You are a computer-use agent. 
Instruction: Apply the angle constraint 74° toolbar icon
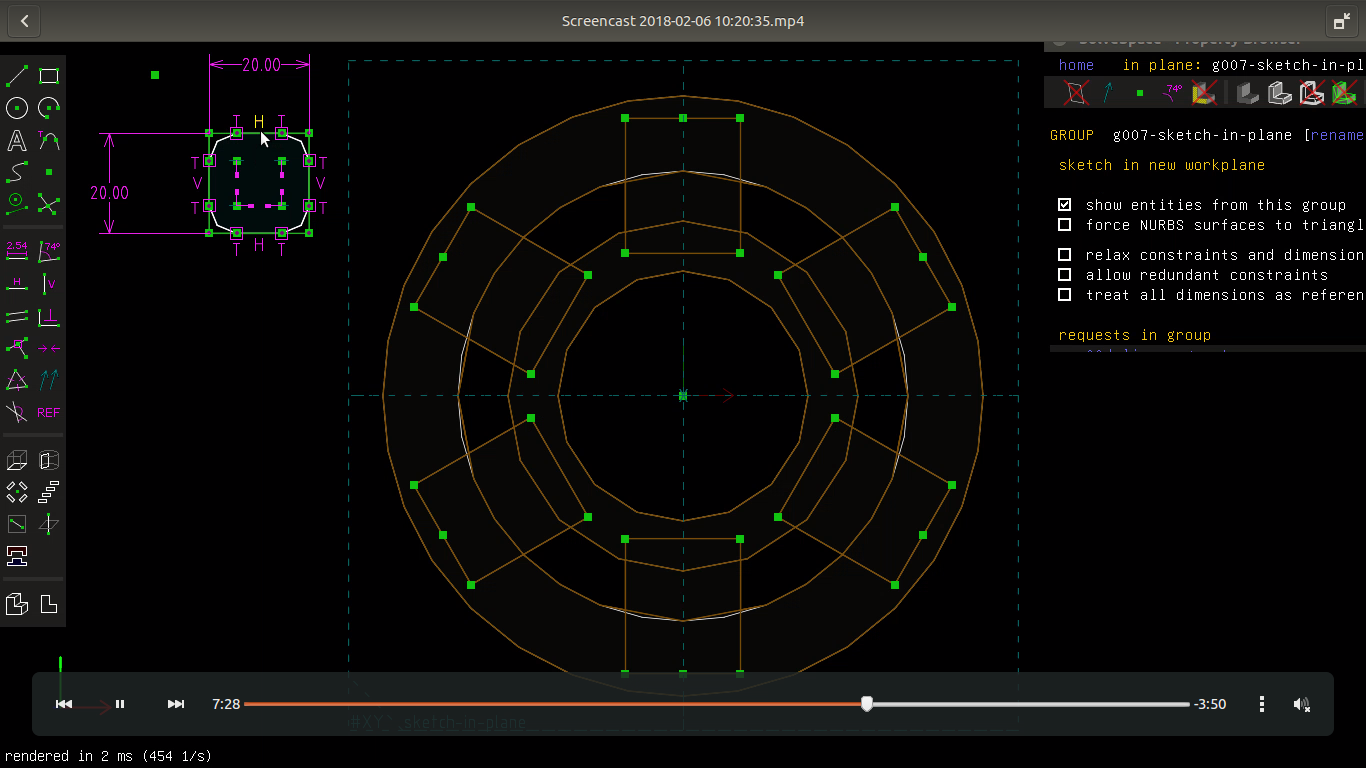pos(49,250)
